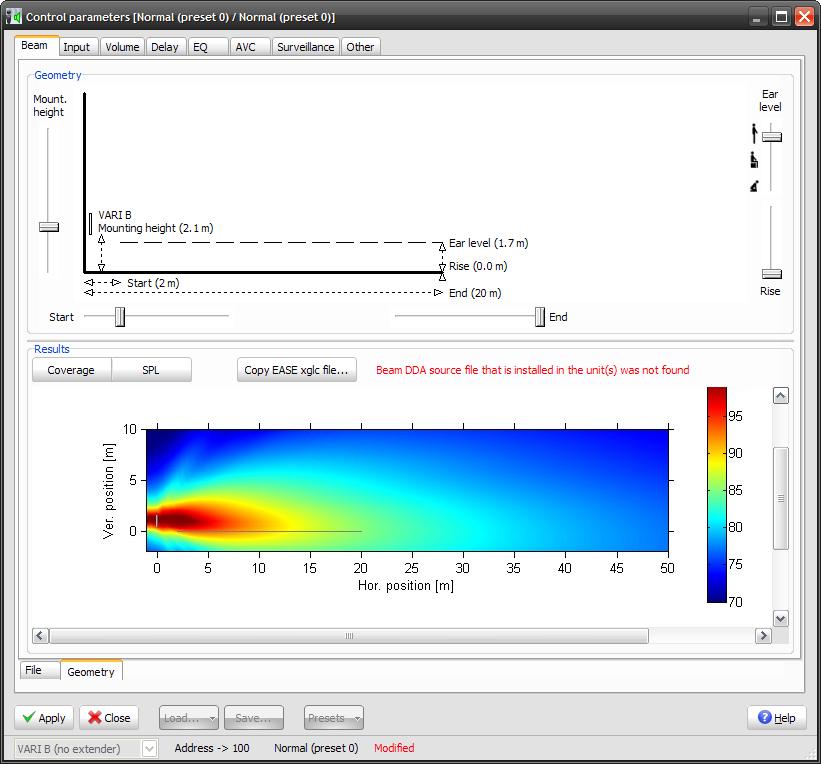The width and height of the screenshot is (821, 764).
Task: Click the Save button
Action: pyautogui.click(x=254, y=717)
